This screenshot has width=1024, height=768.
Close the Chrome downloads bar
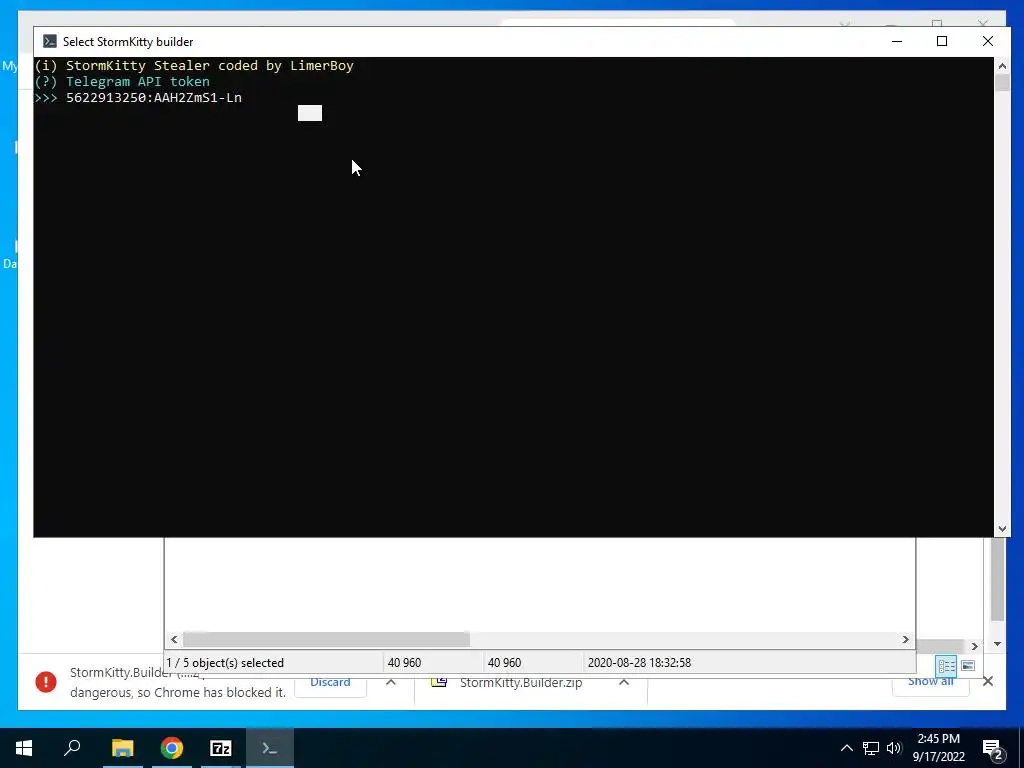point(987,682)
